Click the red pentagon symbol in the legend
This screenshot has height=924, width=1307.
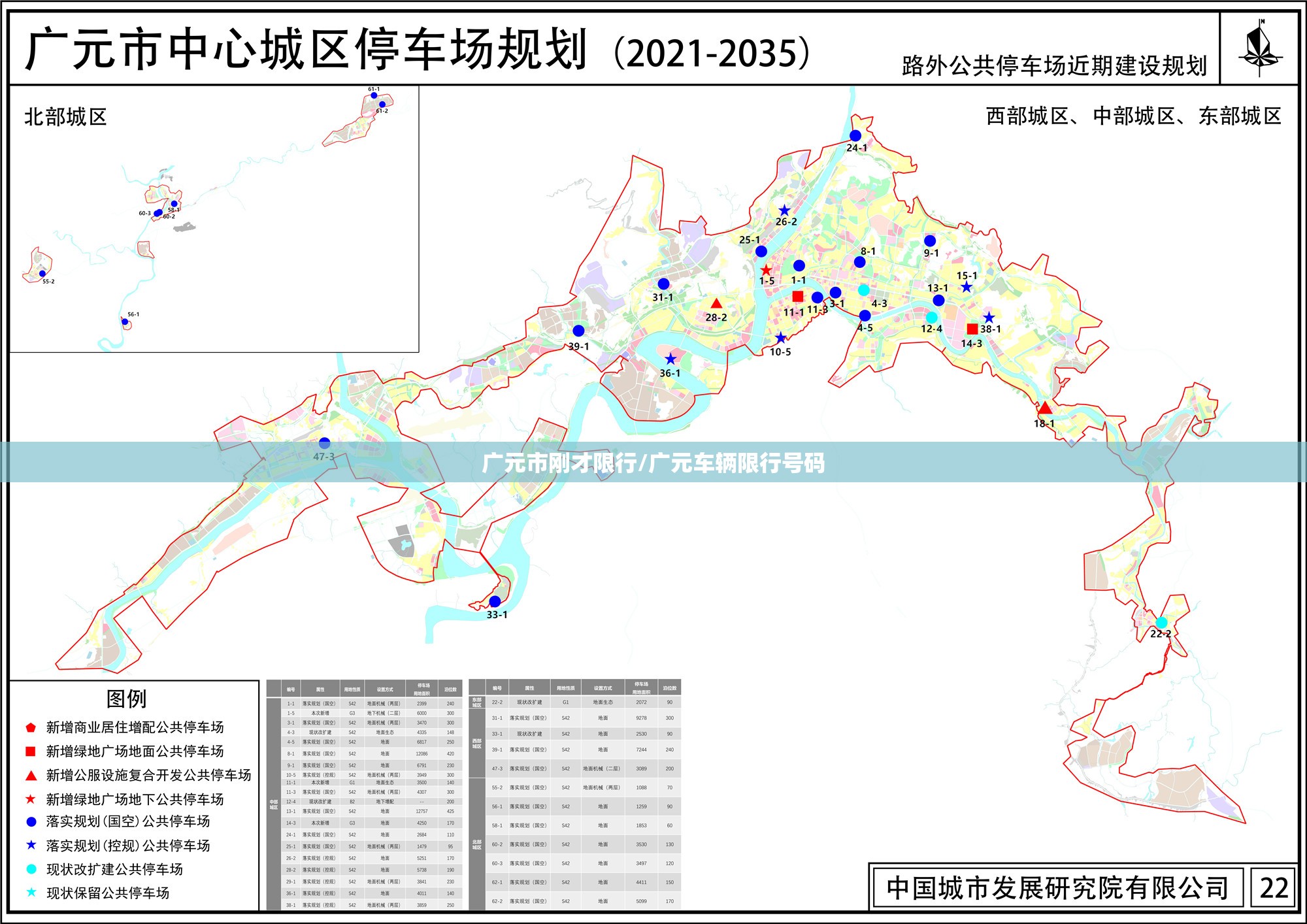pos(31,727)
